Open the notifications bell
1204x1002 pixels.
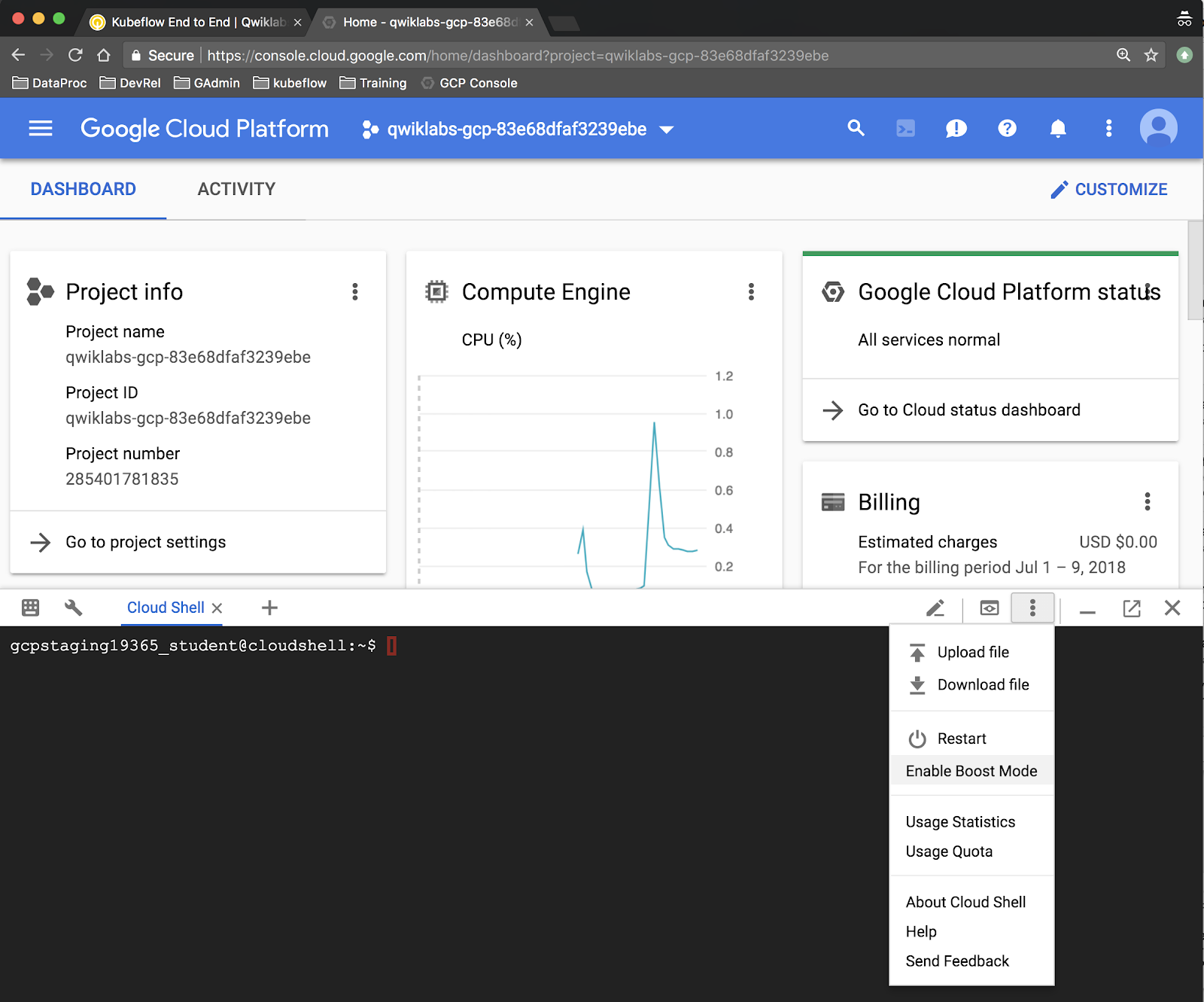[1058, 129]
